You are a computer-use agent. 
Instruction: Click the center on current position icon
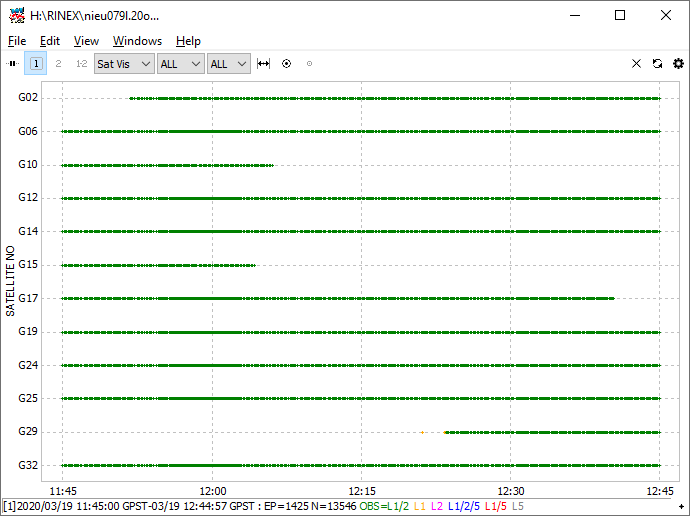tap(286, 64)
